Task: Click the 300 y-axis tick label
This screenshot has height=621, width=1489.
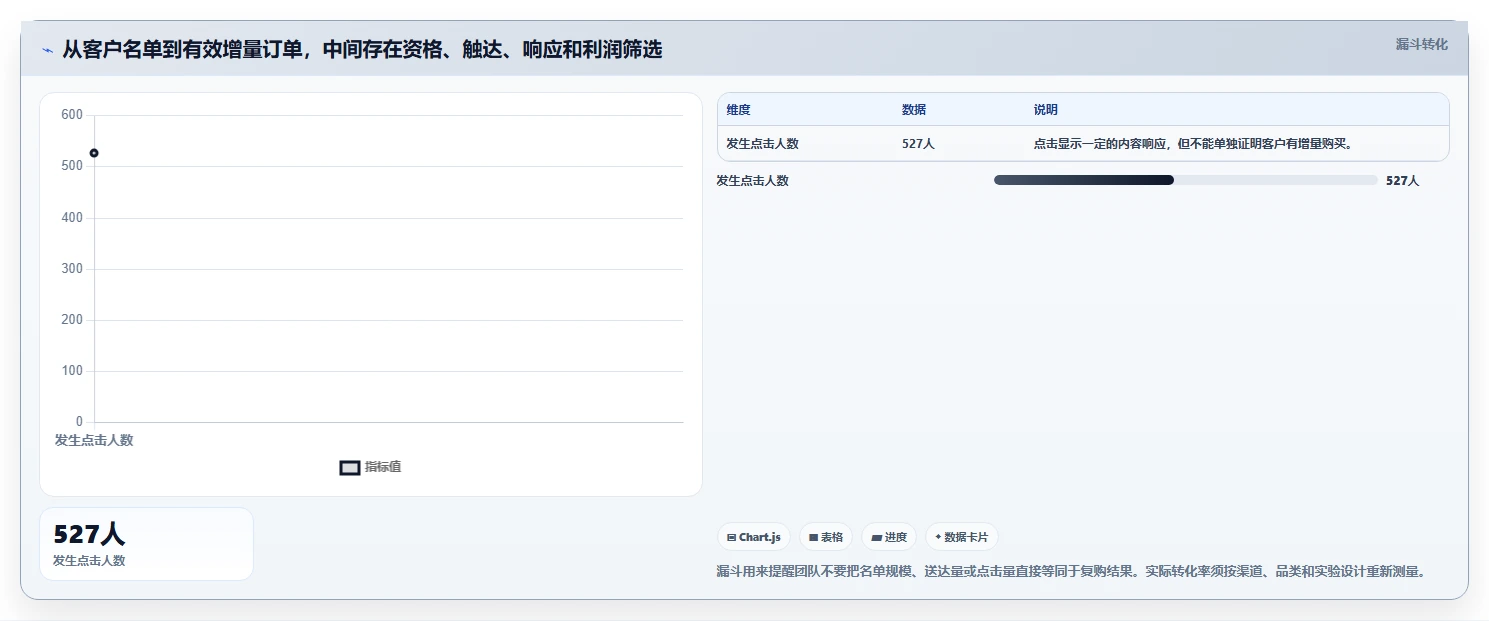Action: click(x=72, y=269)
